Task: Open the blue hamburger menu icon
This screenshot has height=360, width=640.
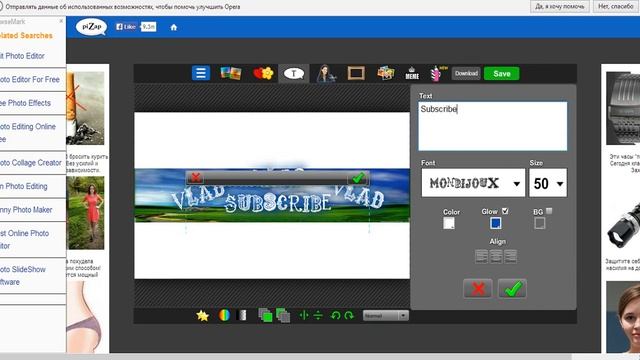Action: 201,73
